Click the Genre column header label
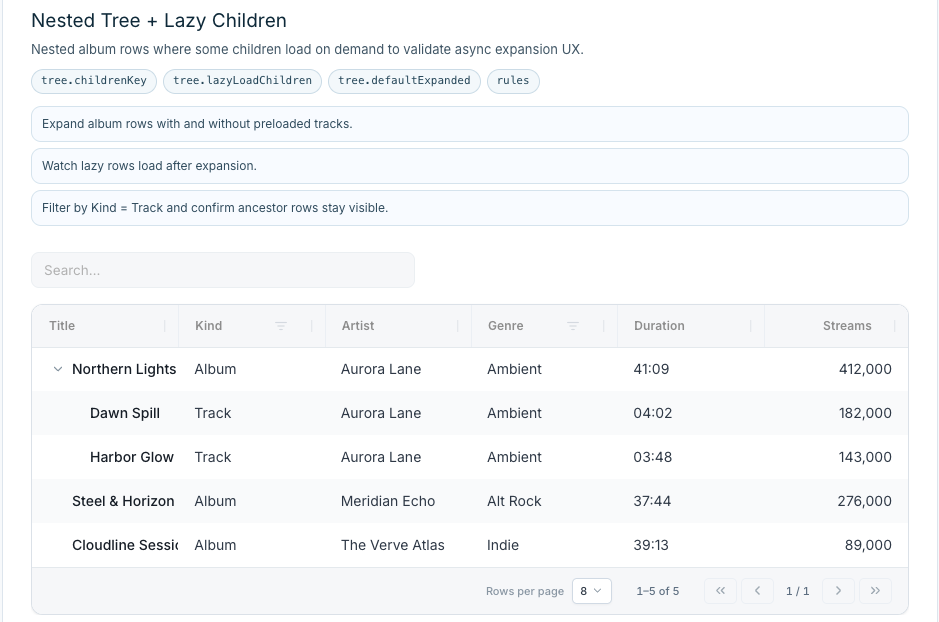Screen dimensions: 939x622 pos(505,326)
